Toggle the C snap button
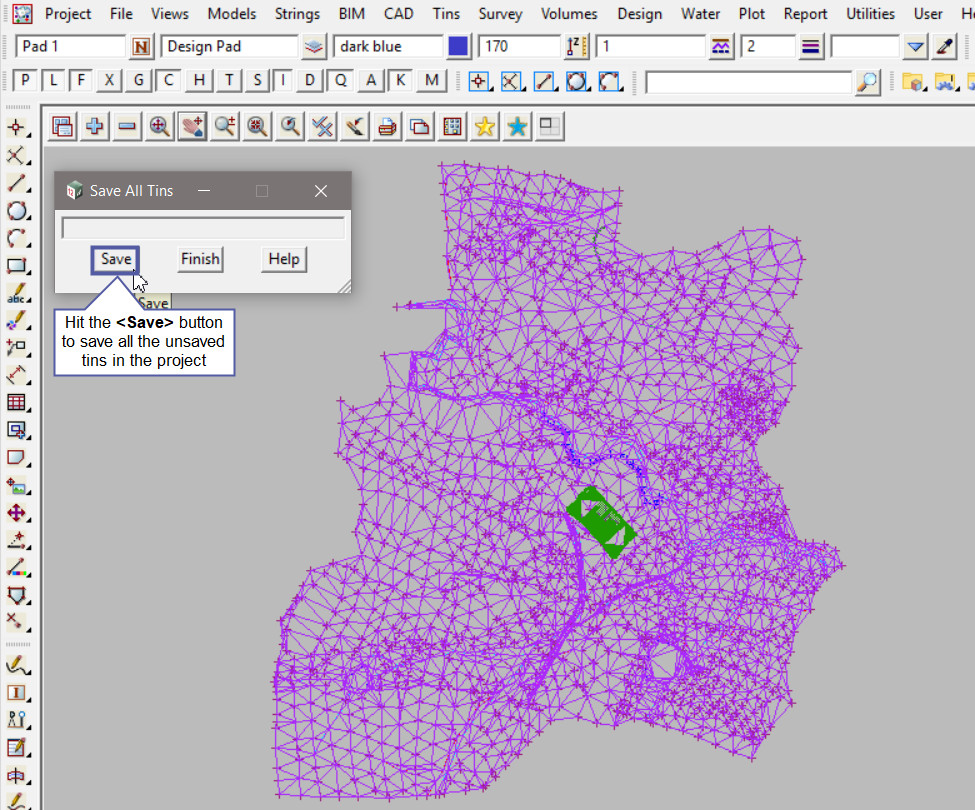Screen dimensions: 975x810 click(170, 81)
